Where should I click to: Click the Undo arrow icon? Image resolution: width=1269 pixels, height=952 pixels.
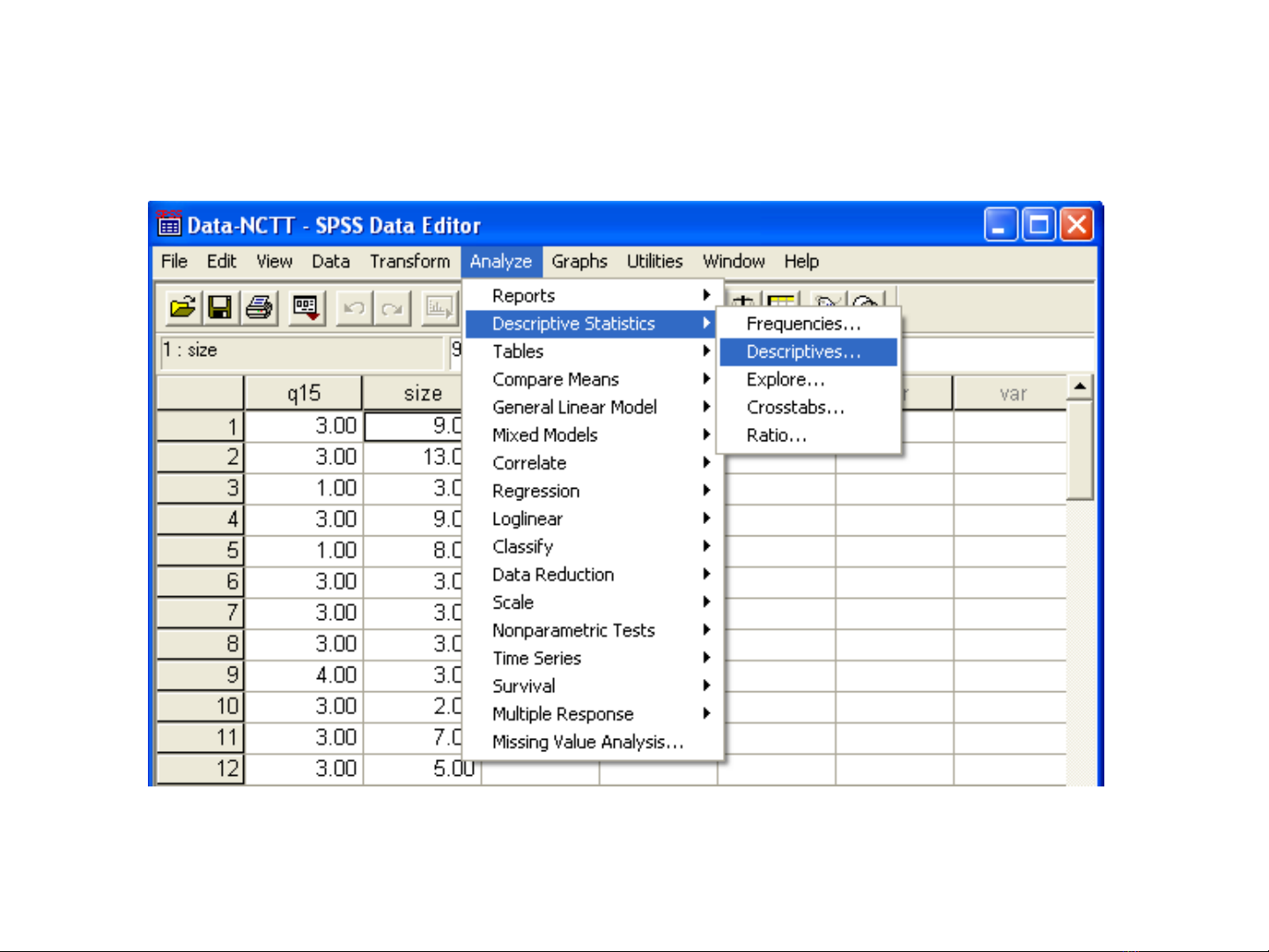[x=354, y=308]
